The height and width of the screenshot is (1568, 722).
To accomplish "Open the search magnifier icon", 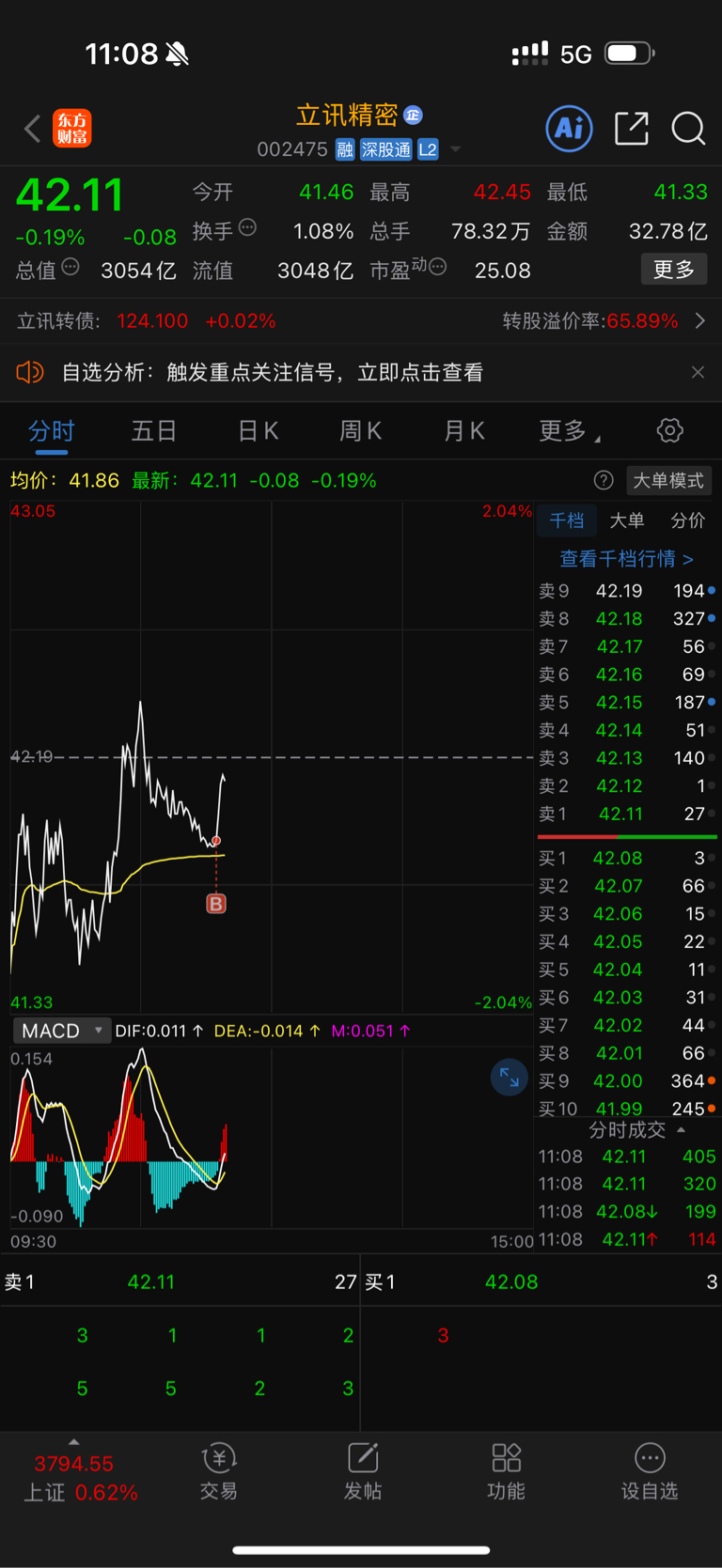I will (x=688, y=128).
